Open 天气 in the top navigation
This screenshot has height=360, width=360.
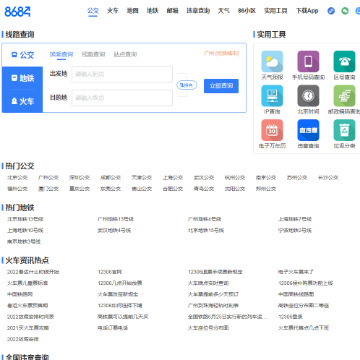[224, 11]
